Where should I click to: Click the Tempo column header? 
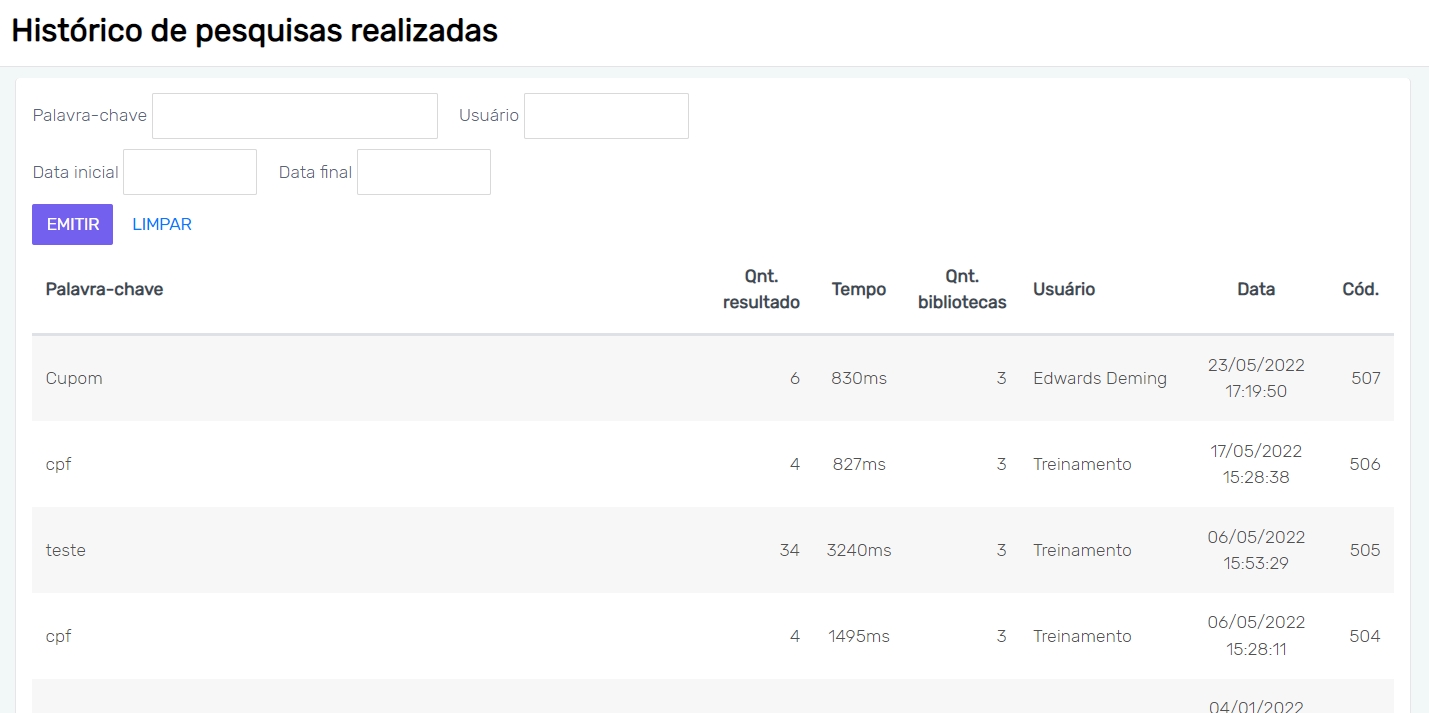858,289
